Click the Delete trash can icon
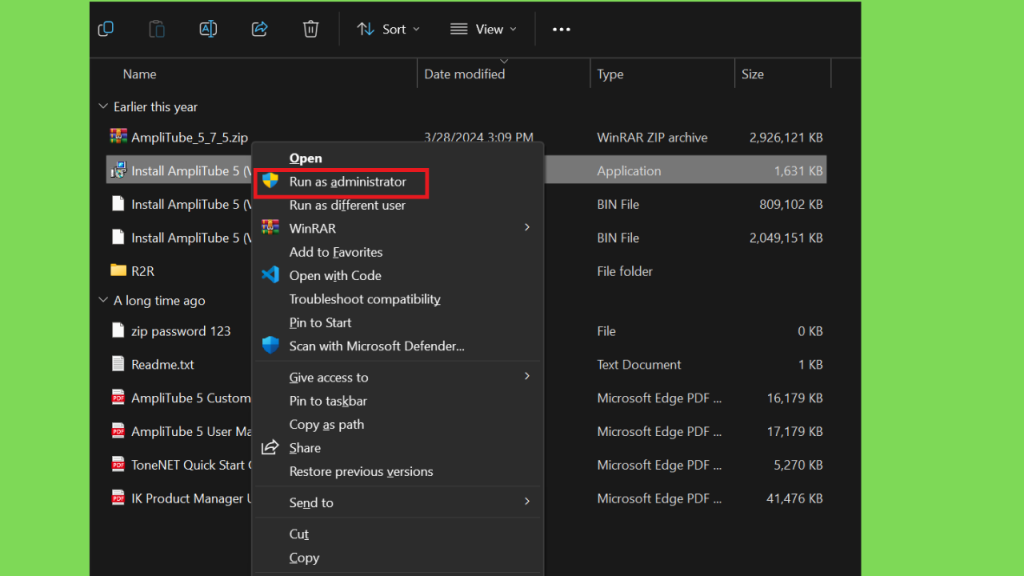The width and height of the screenshot is (1024, 576). [311, 29]
